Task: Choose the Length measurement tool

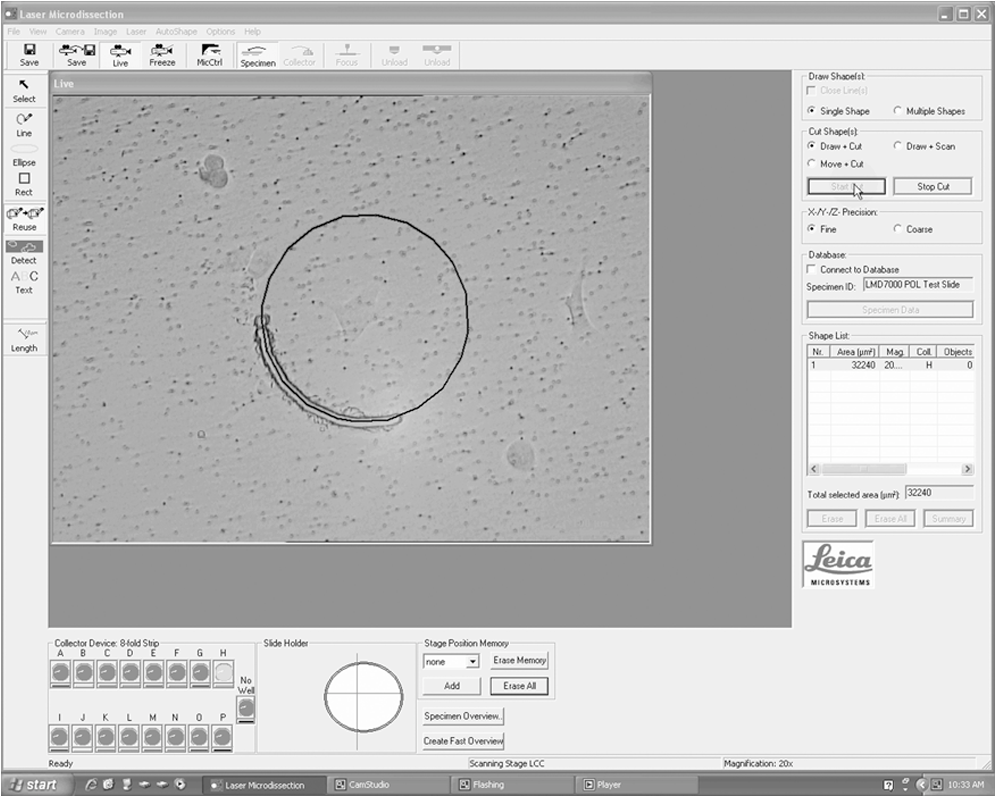Action: click(24, 340)
